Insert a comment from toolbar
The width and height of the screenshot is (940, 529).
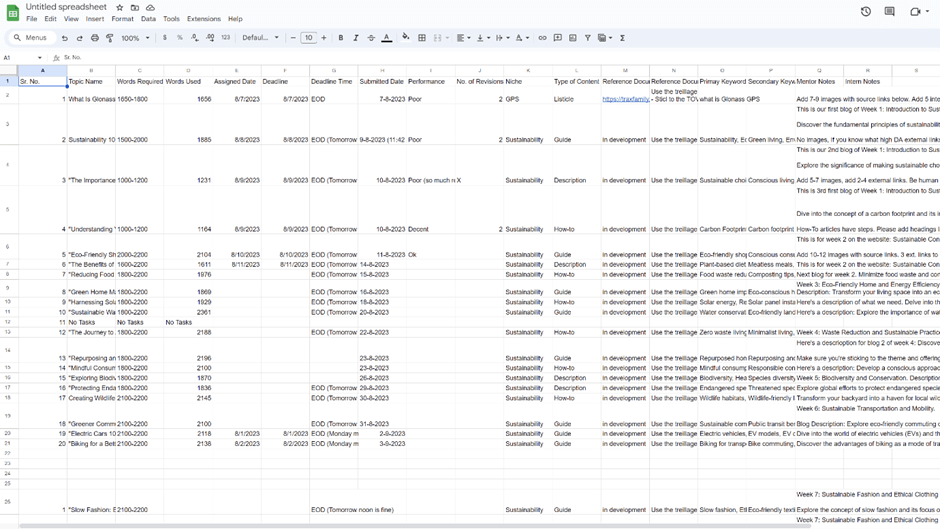(558, 38)
